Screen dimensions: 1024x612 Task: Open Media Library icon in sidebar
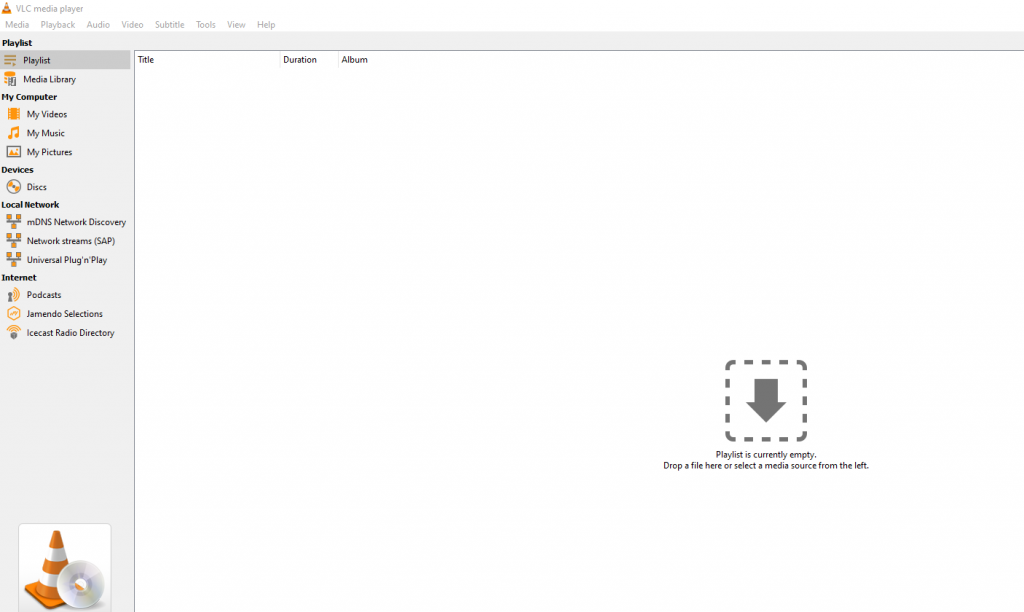click(x=10, y=79)
